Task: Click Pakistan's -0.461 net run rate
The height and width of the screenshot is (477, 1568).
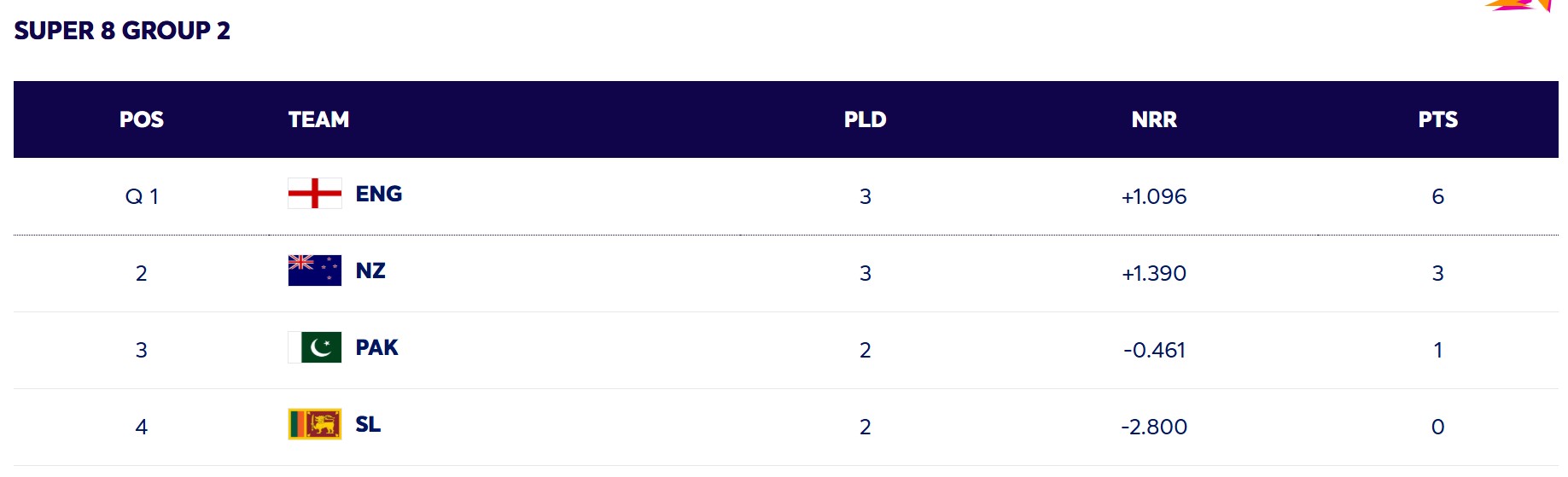Action: click(1154, 350)
